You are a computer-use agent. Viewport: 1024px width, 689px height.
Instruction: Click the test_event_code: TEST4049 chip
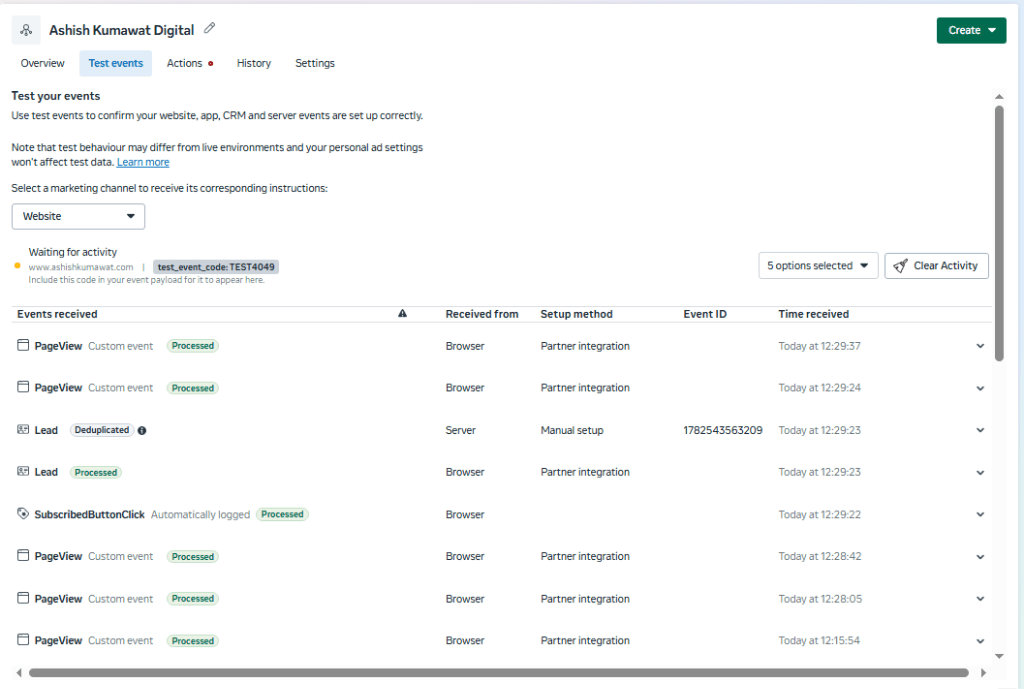click(x=216, y=266)
